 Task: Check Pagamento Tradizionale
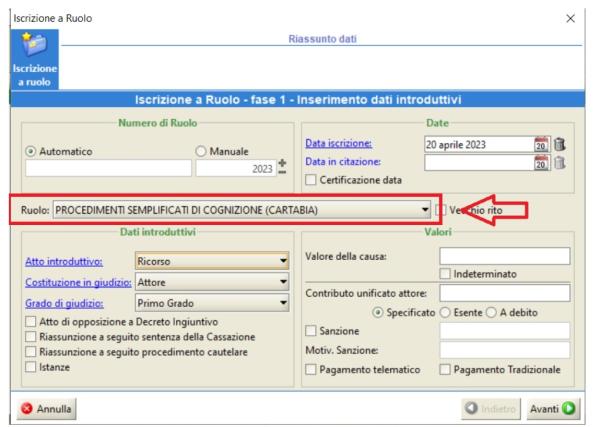click(x=445, y=370)
